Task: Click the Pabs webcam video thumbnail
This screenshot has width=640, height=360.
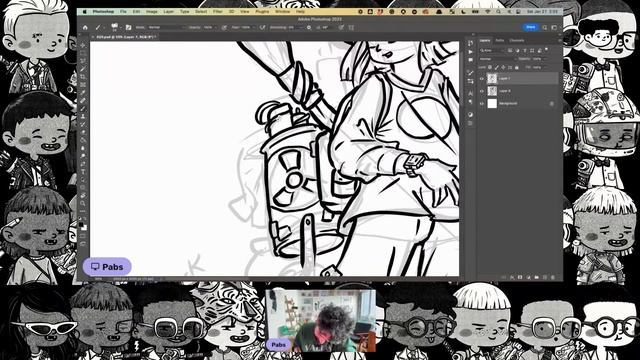Action: click(x=321, y=321)
